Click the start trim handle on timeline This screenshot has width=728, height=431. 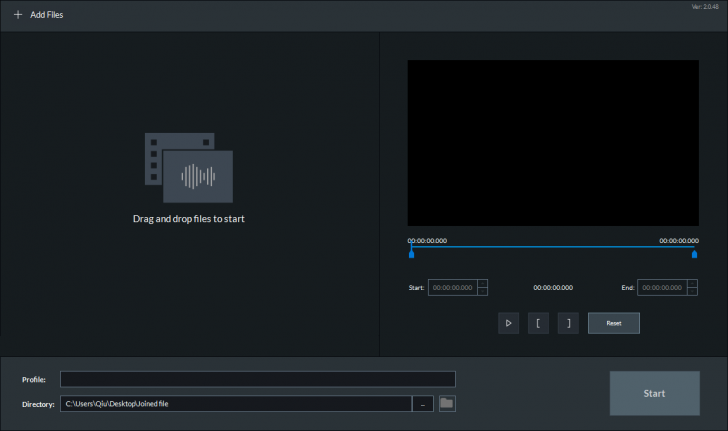click(x=411, y=254)
